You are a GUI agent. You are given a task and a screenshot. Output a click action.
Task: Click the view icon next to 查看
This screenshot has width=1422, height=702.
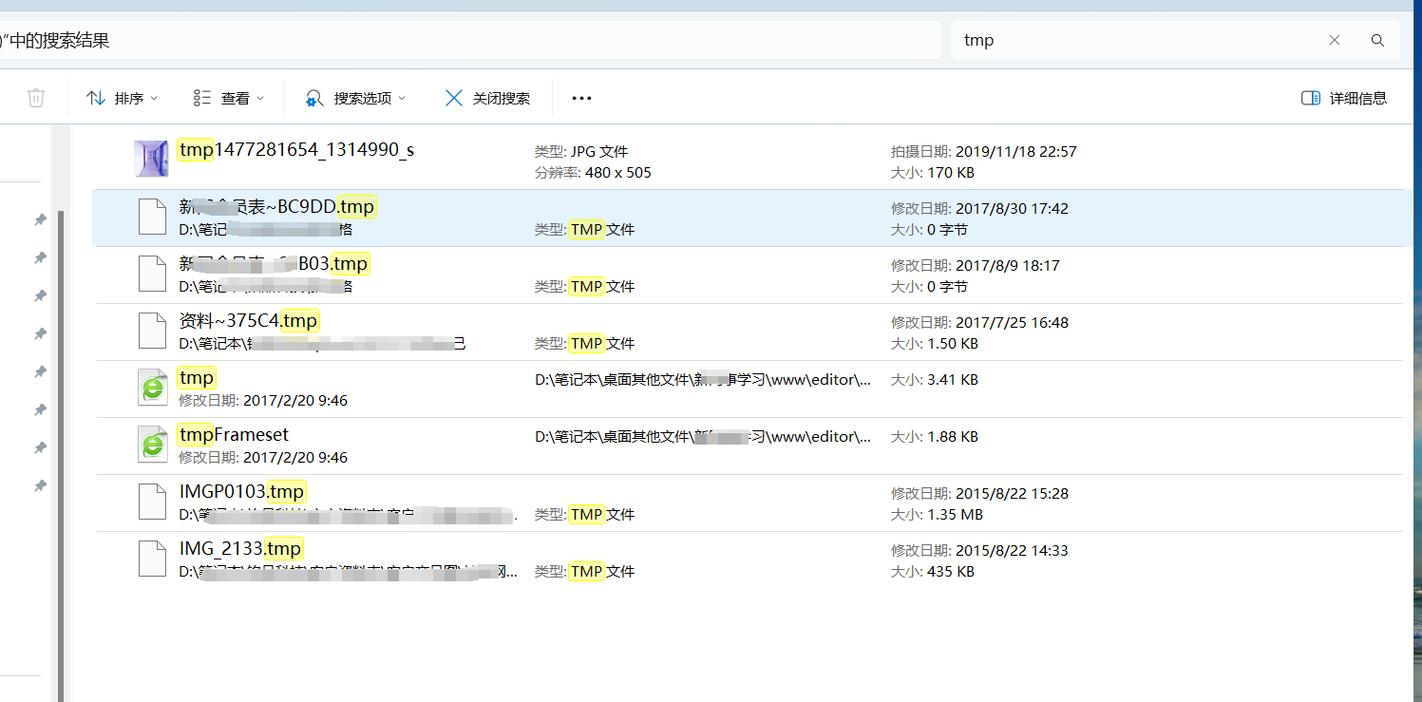click(200, 97)
